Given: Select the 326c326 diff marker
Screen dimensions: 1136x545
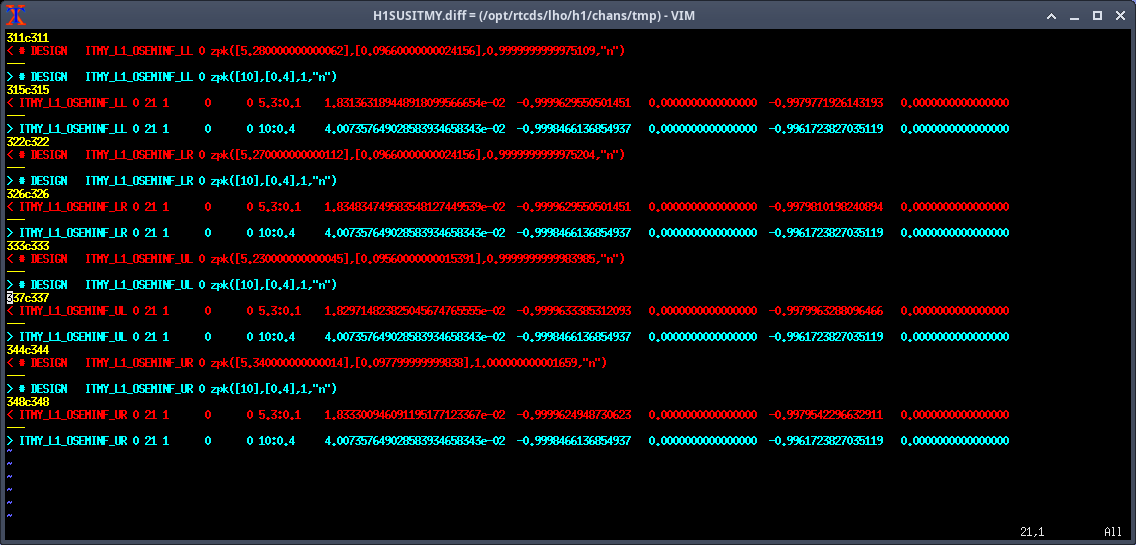Looking at the screenshot, I should (x=27, y=194).
